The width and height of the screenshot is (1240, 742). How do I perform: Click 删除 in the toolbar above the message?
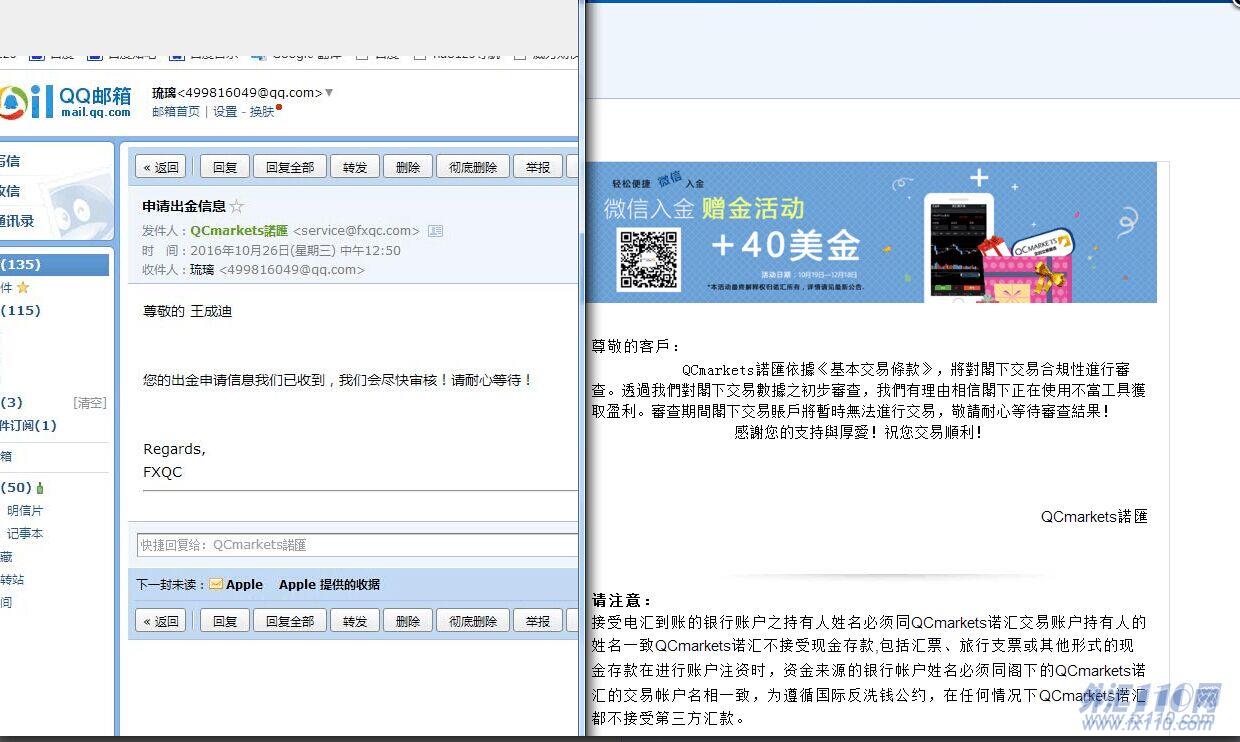point(408,167)
